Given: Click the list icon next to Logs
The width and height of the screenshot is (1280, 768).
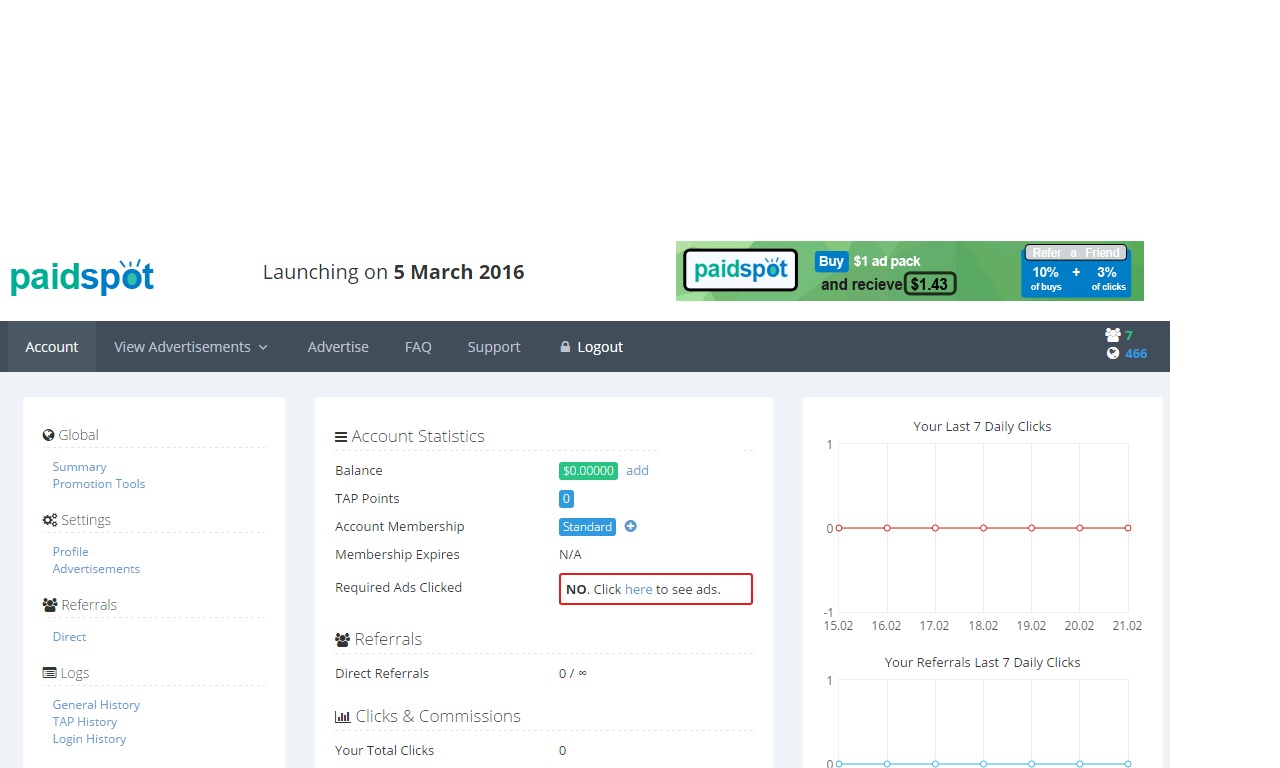Looking at the screenshot, I should tap(49, 673).
